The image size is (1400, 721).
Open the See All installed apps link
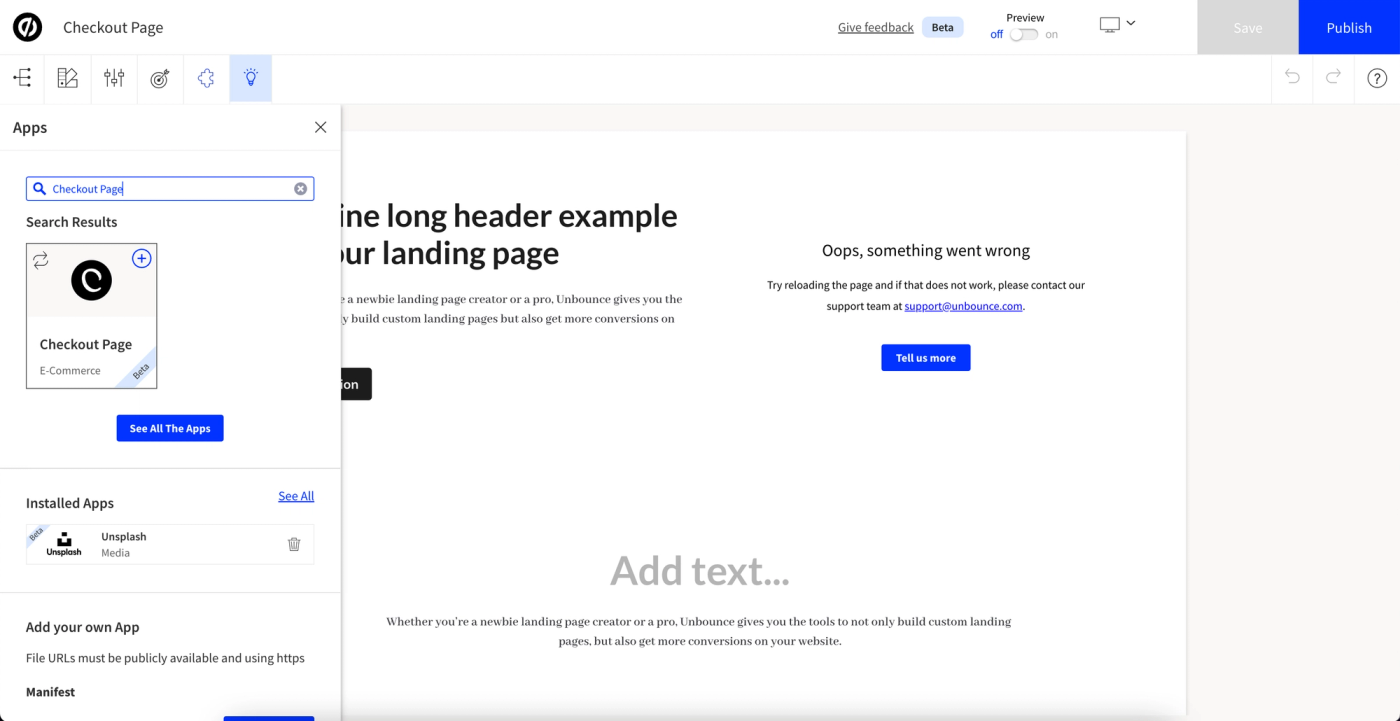pos(296,496)
